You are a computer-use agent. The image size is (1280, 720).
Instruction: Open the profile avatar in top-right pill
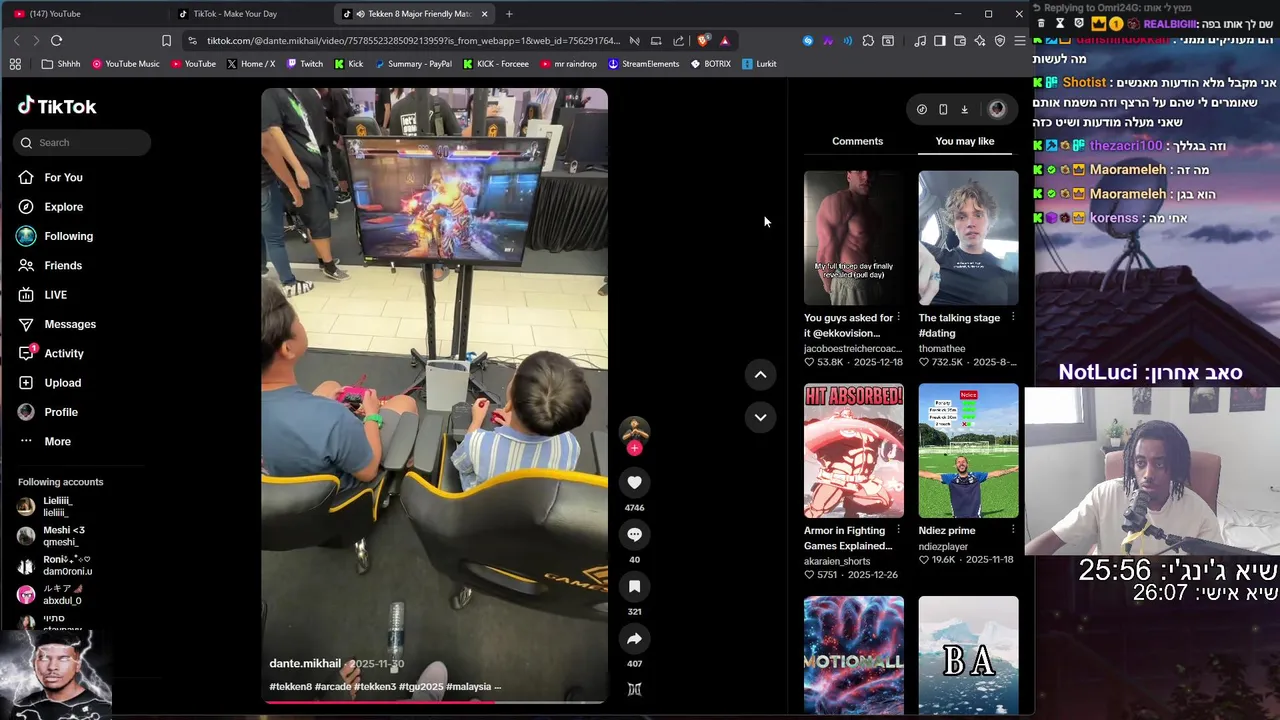click(x=997, y=109)
